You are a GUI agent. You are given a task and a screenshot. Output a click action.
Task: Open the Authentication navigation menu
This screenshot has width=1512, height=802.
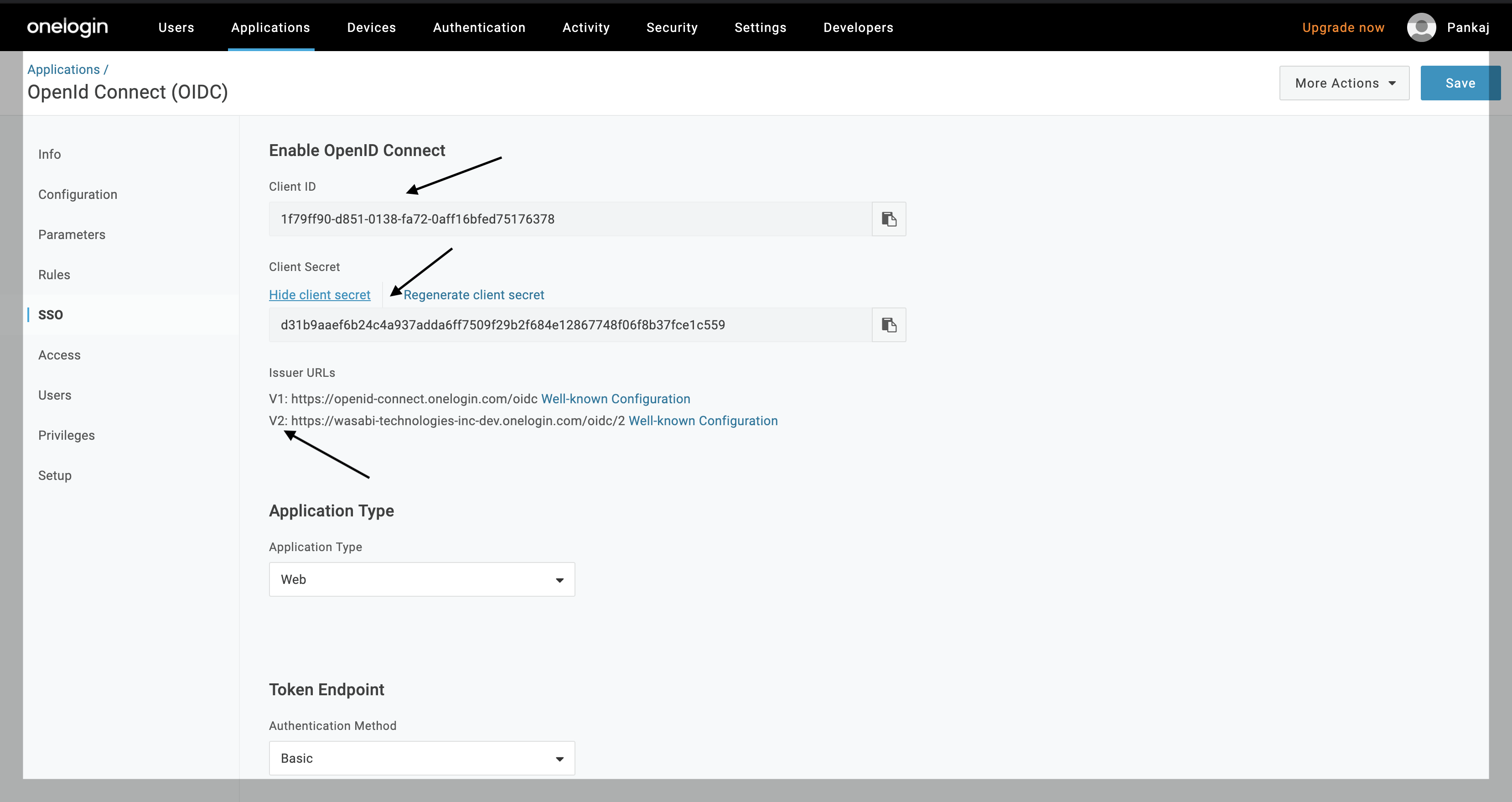(x=479, y=27)
